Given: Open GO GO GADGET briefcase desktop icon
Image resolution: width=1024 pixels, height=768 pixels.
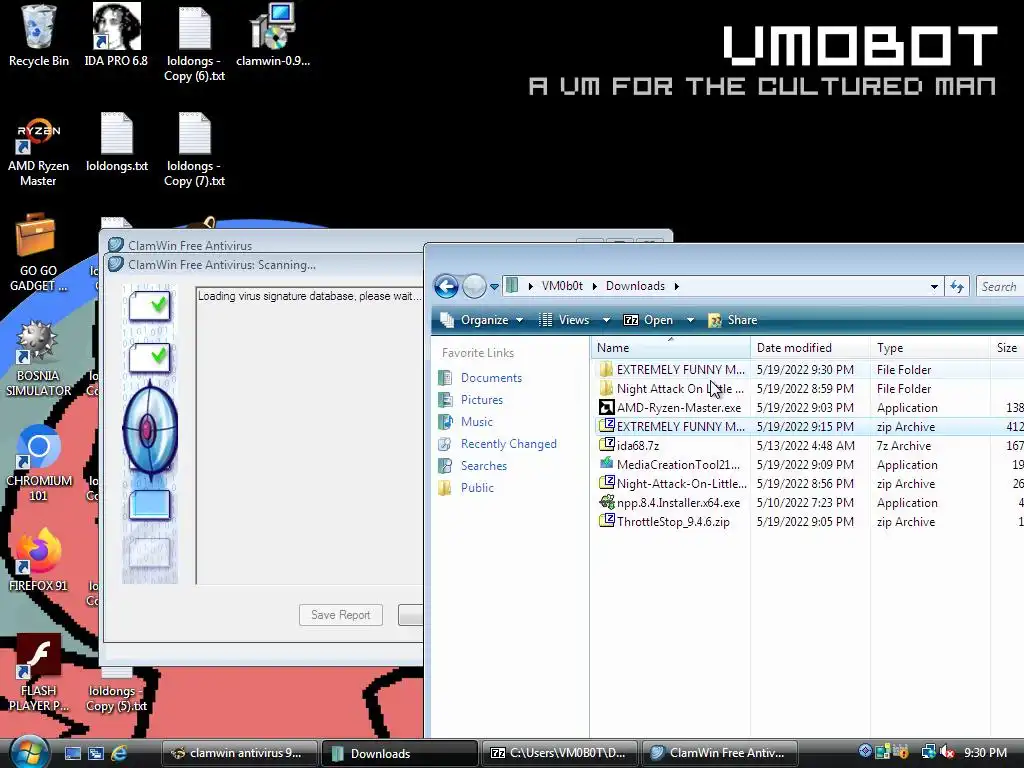Looking at the screenshot, I should [x=37, y=253].
